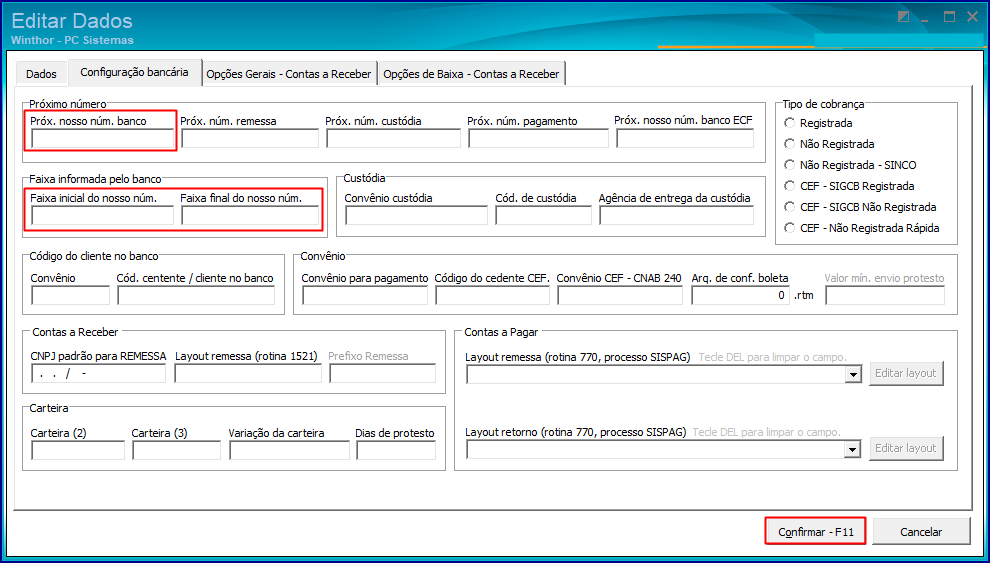Choose Não Registrada - SINCO option
This screenshot has width=990, height=563.
click(x=850, y=165)
